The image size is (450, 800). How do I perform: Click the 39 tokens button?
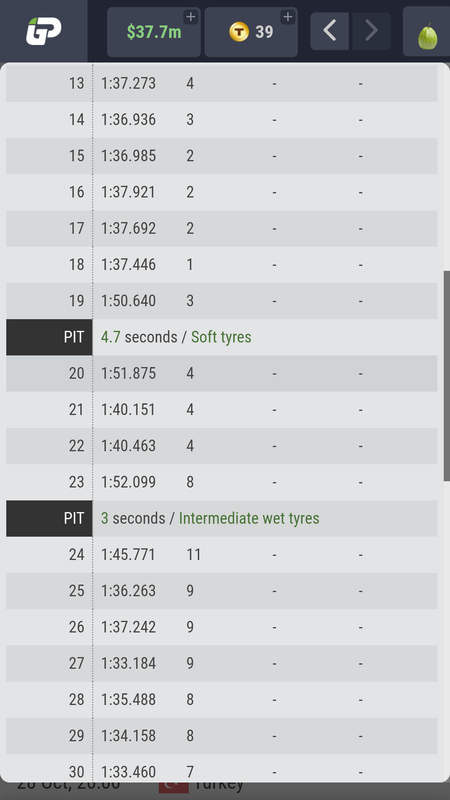click(x=251, y=32)
